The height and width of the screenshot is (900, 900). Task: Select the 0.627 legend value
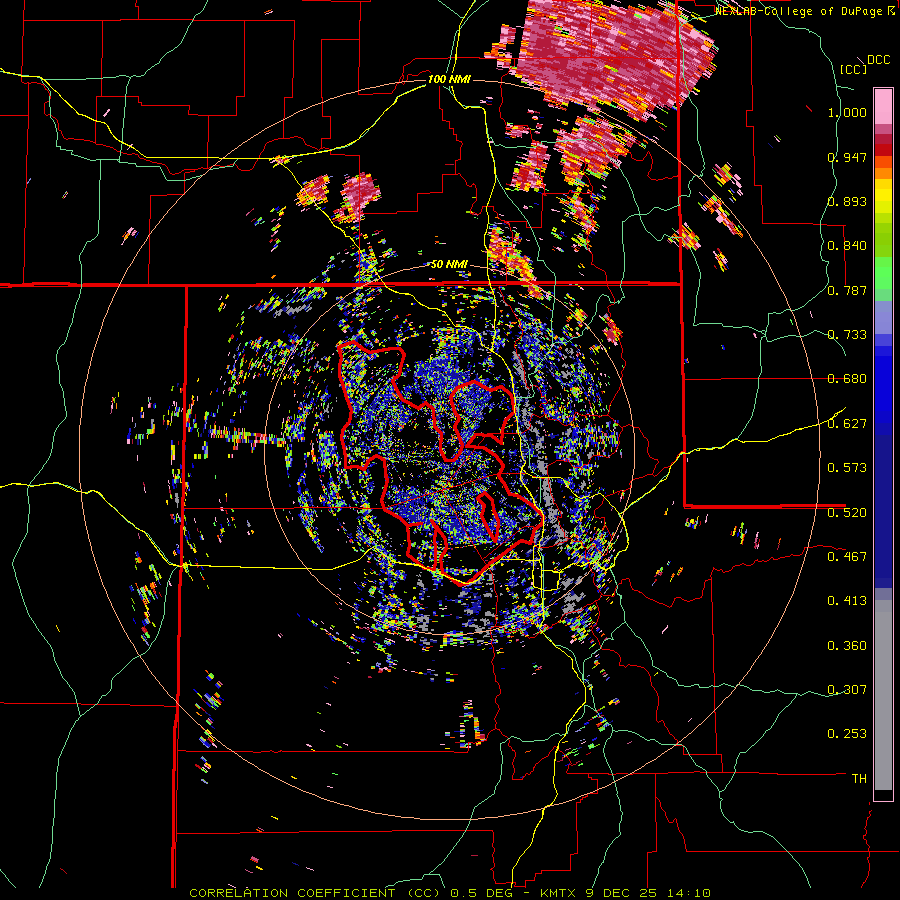(847, 424)
